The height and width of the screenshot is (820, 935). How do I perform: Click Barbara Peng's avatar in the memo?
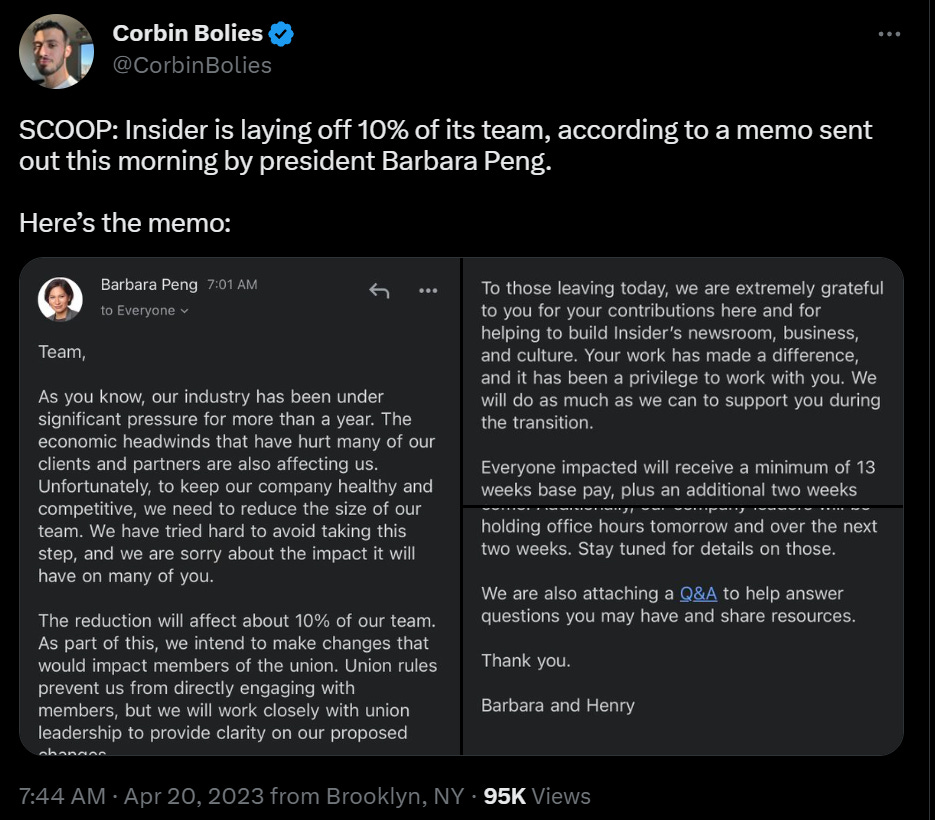[x=60, y=299]
